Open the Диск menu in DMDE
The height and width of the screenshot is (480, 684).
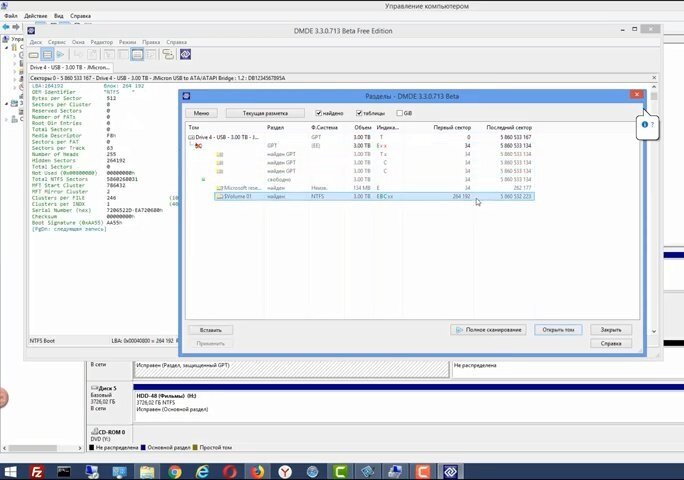pyautogui.click(x=36, y=42)
